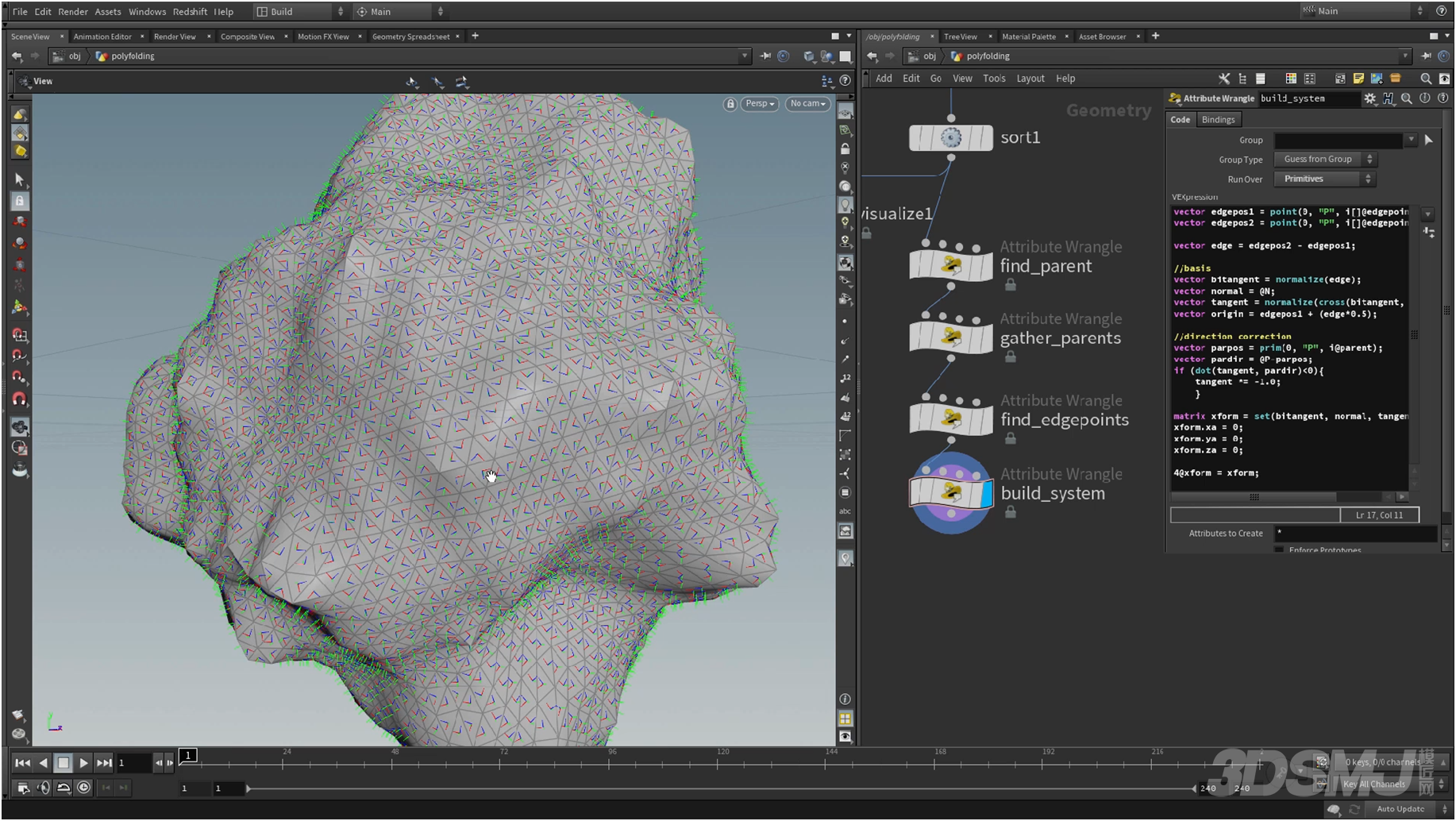Image resolution: width=1456 pixels, height=821 pixels.
Task: Go back in scene view path history
Action: pyautogui.click(x=17, y=56)
